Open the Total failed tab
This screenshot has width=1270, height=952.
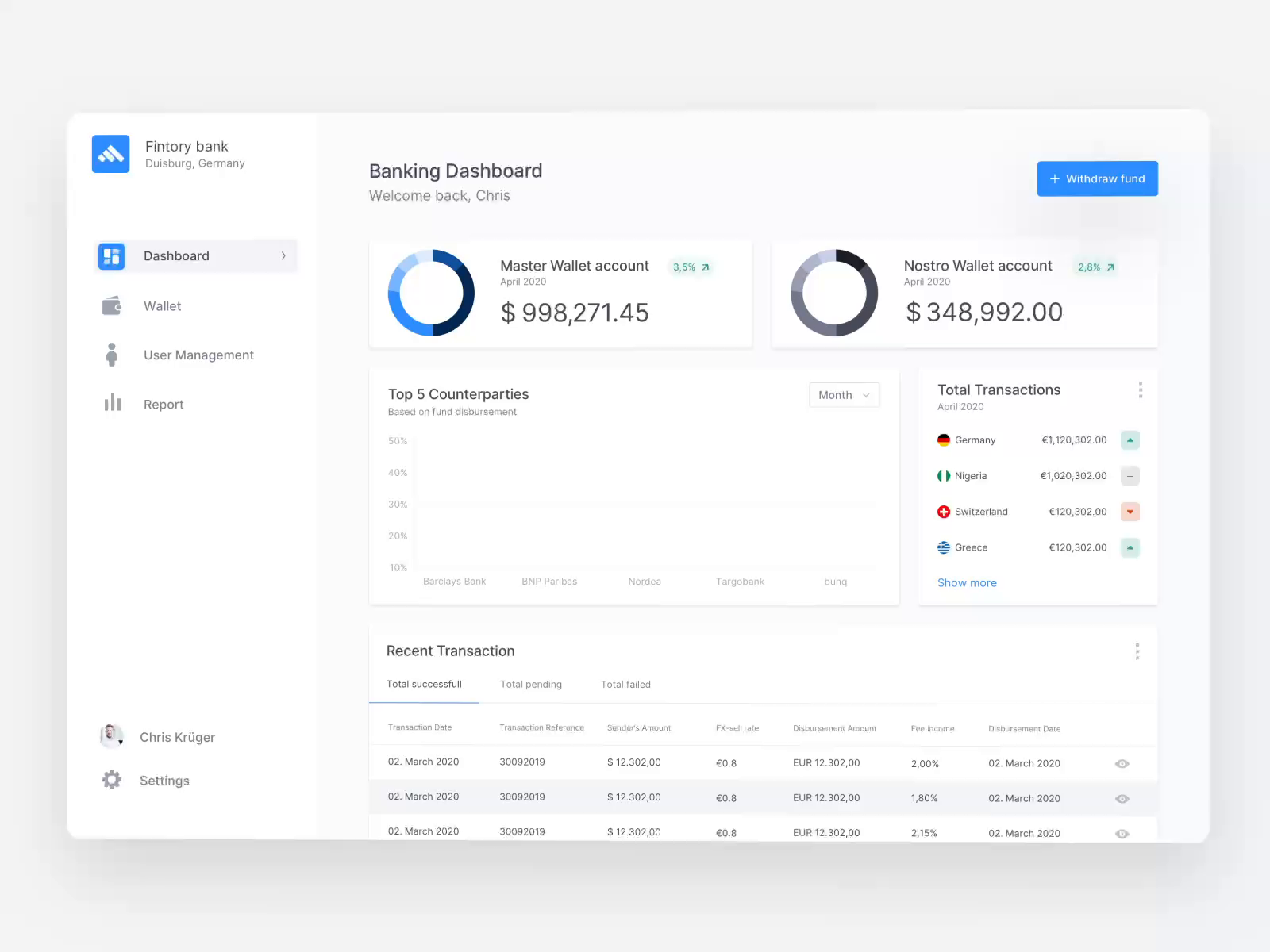click(x=625, y=684)
